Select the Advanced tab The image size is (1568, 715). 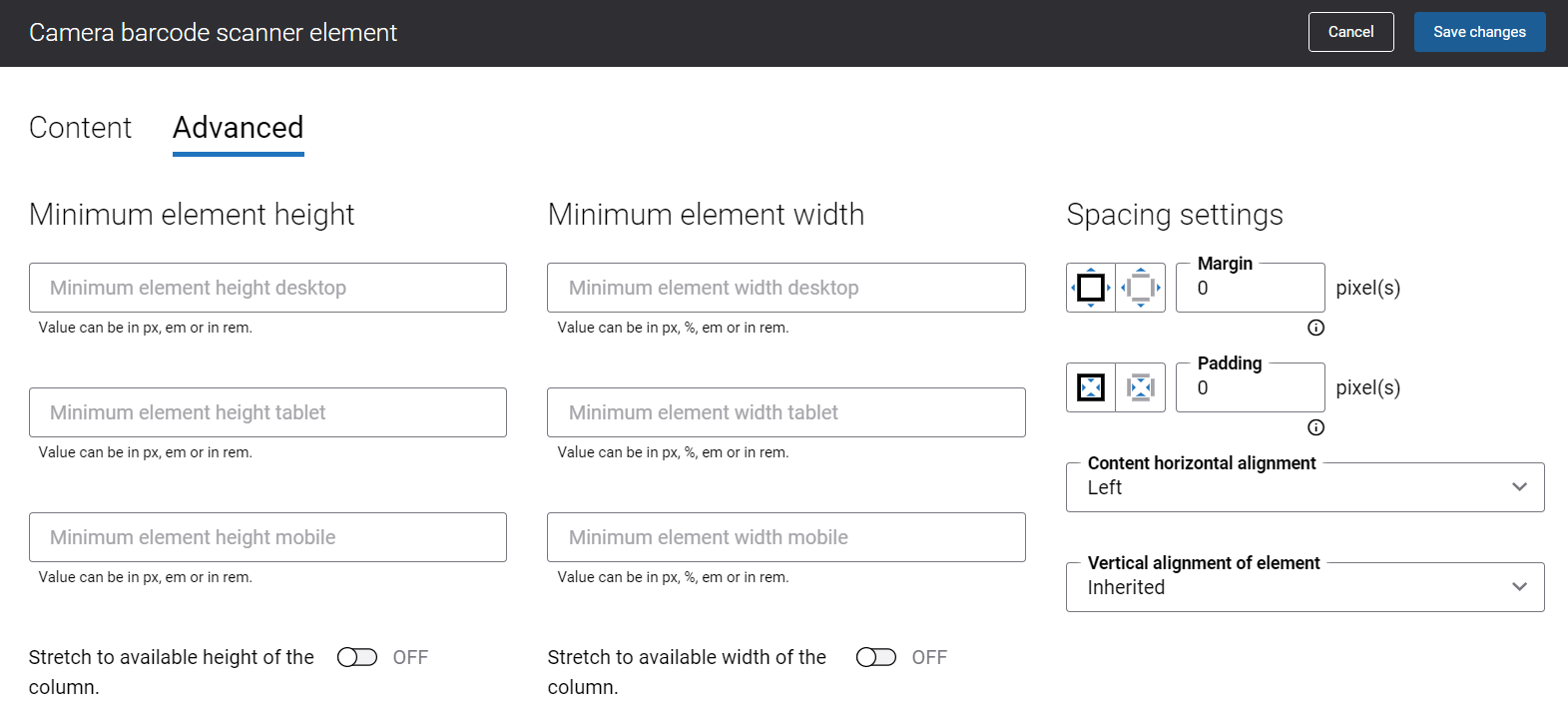[238, 128]
